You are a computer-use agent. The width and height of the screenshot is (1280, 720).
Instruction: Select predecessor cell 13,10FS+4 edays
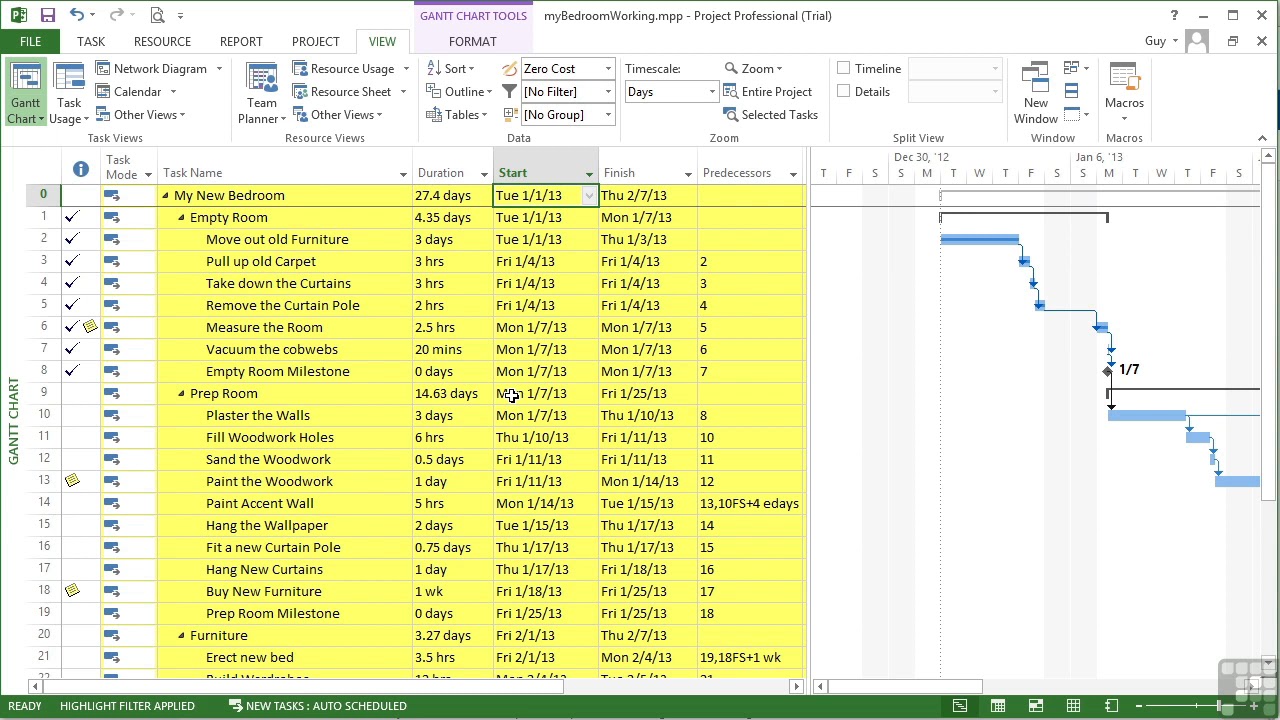coord(750,504)
